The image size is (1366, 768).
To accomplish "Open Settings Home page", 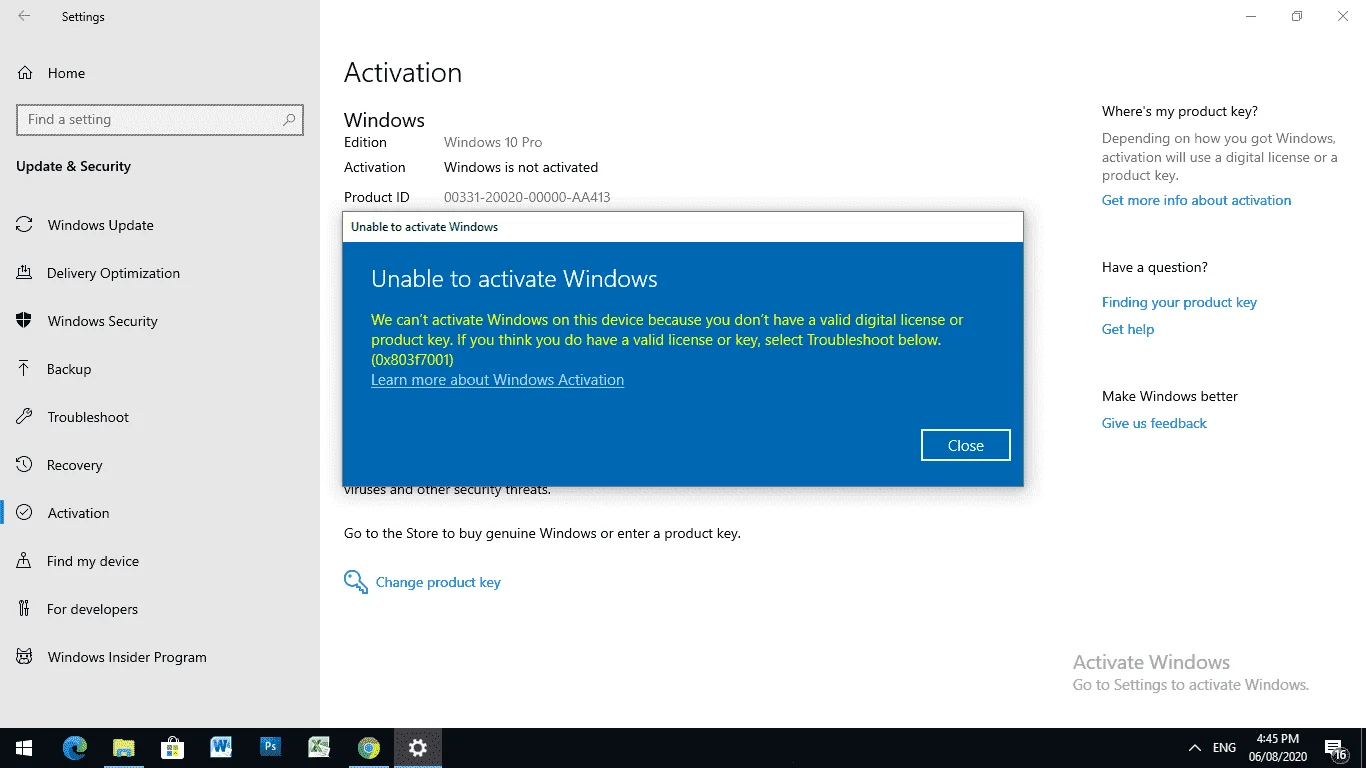I will coord(52,73).
